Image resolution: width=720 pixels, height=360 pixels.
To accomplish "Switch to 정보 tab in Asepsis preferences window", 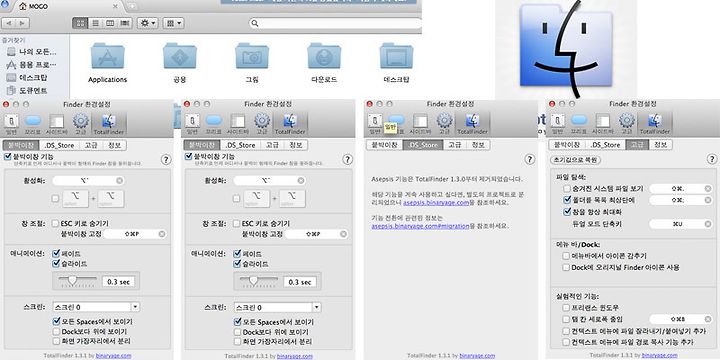I will tap(478, 145).
